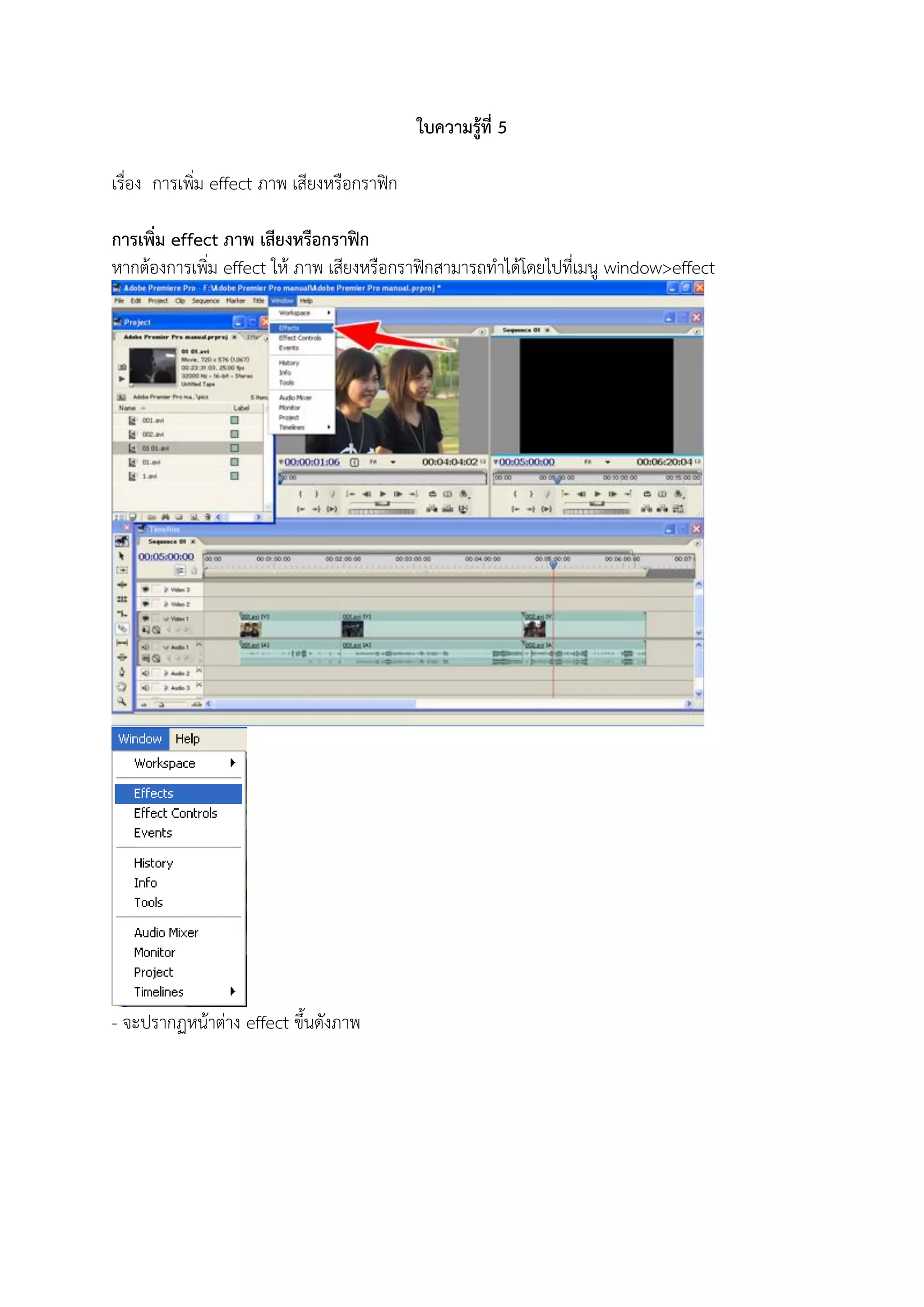Click the 001.avi label color swatch
924x1307 pixels.
tap(235, 420)
